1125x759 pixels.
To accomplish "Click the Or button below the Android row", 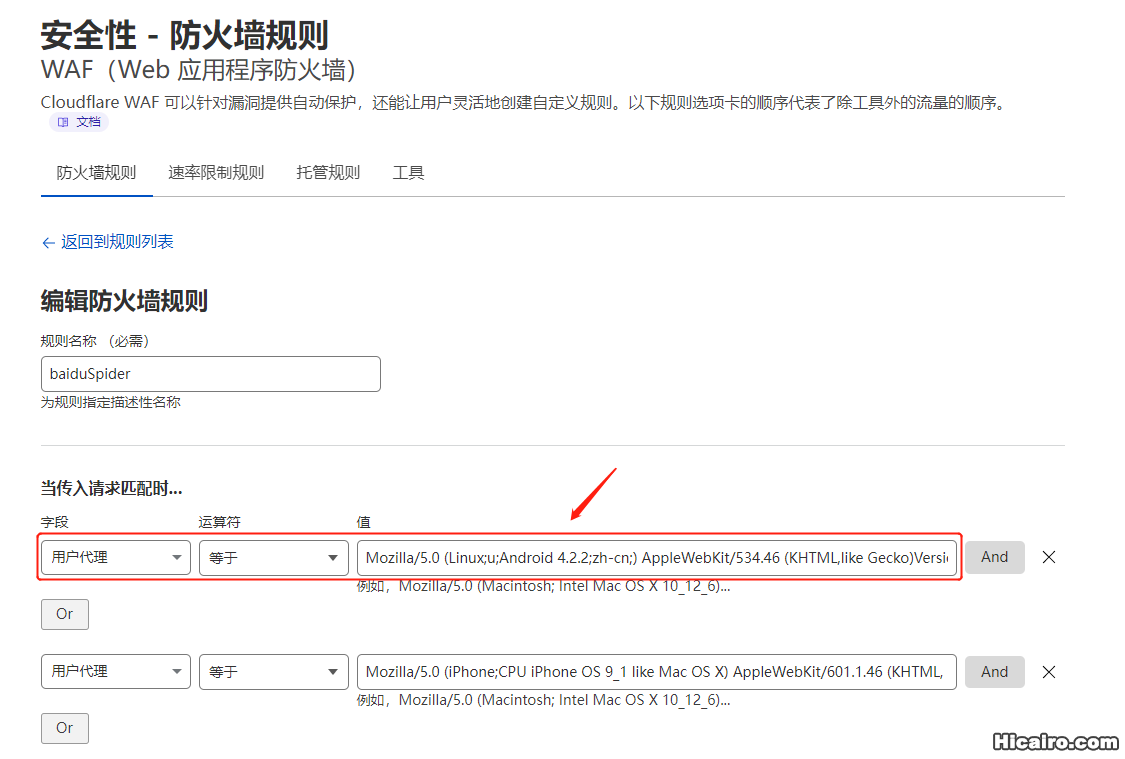I will coord(65,614).
